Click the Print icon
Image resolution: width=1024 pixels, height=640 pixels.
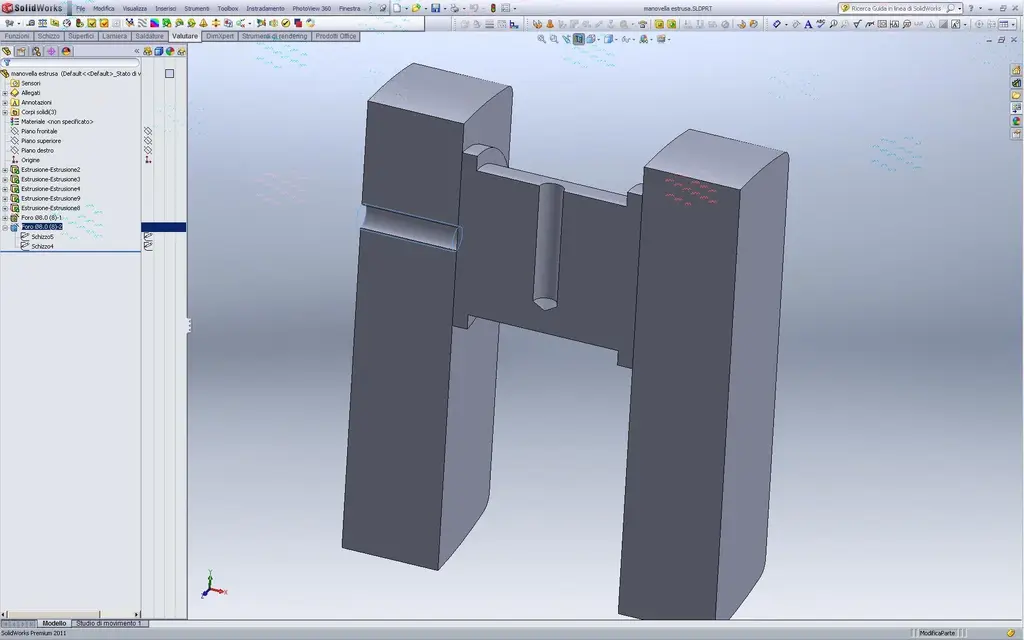click(455, 8)
